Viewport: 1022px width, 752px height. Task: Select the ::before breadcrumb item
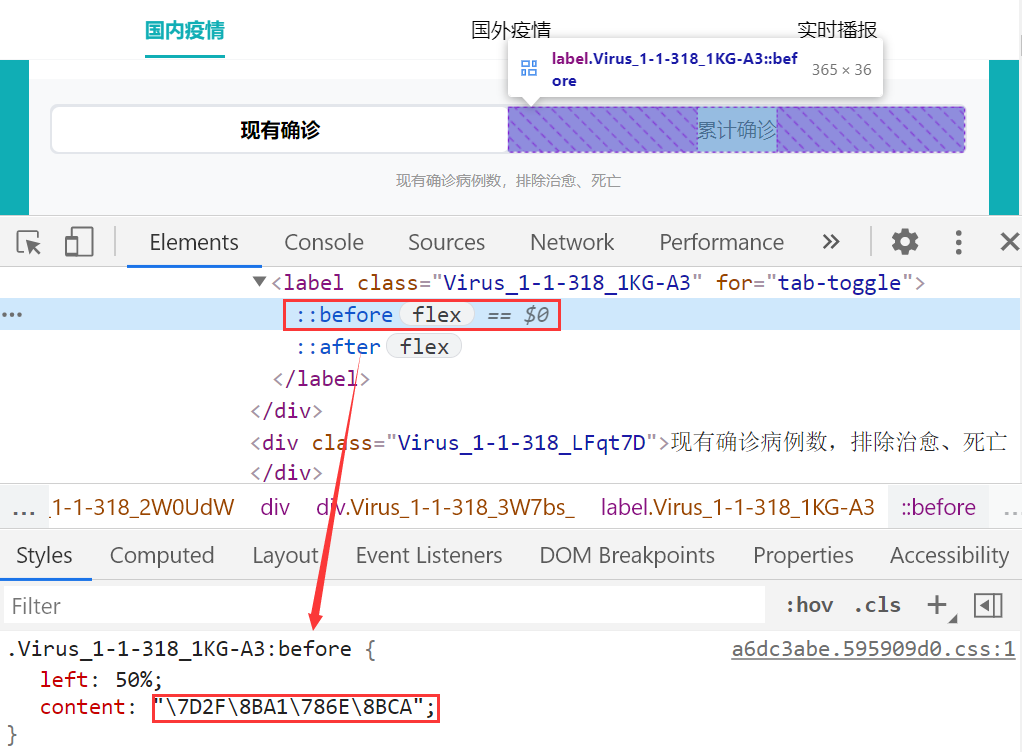[938, 507]
